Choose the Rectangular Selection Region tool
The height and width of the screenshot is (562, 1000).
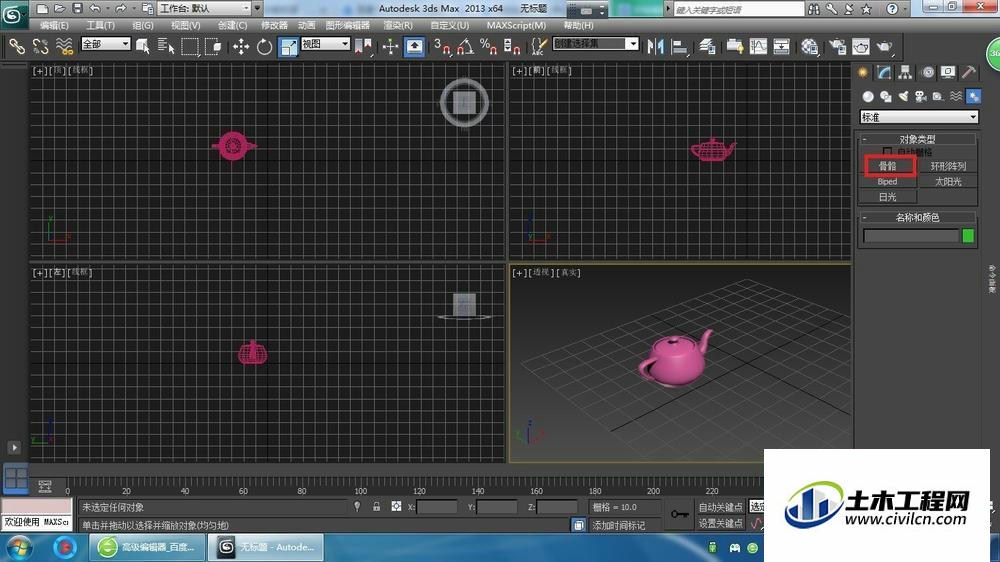(189, 46)
